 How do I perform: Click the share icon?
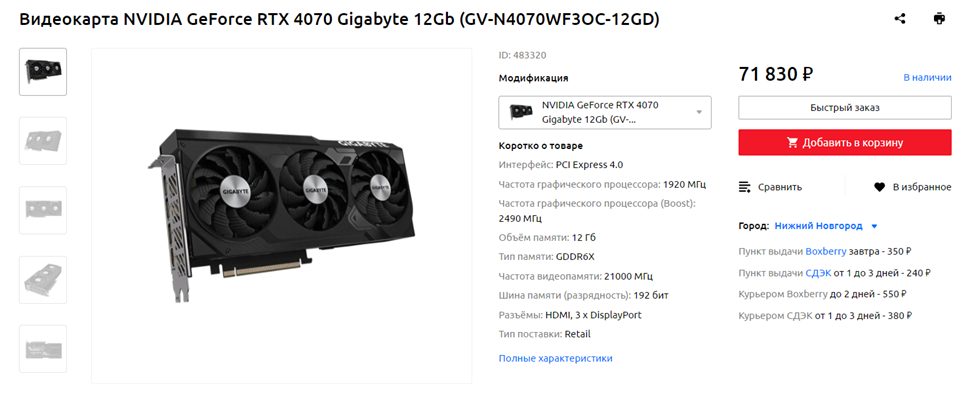click(899, 19)
